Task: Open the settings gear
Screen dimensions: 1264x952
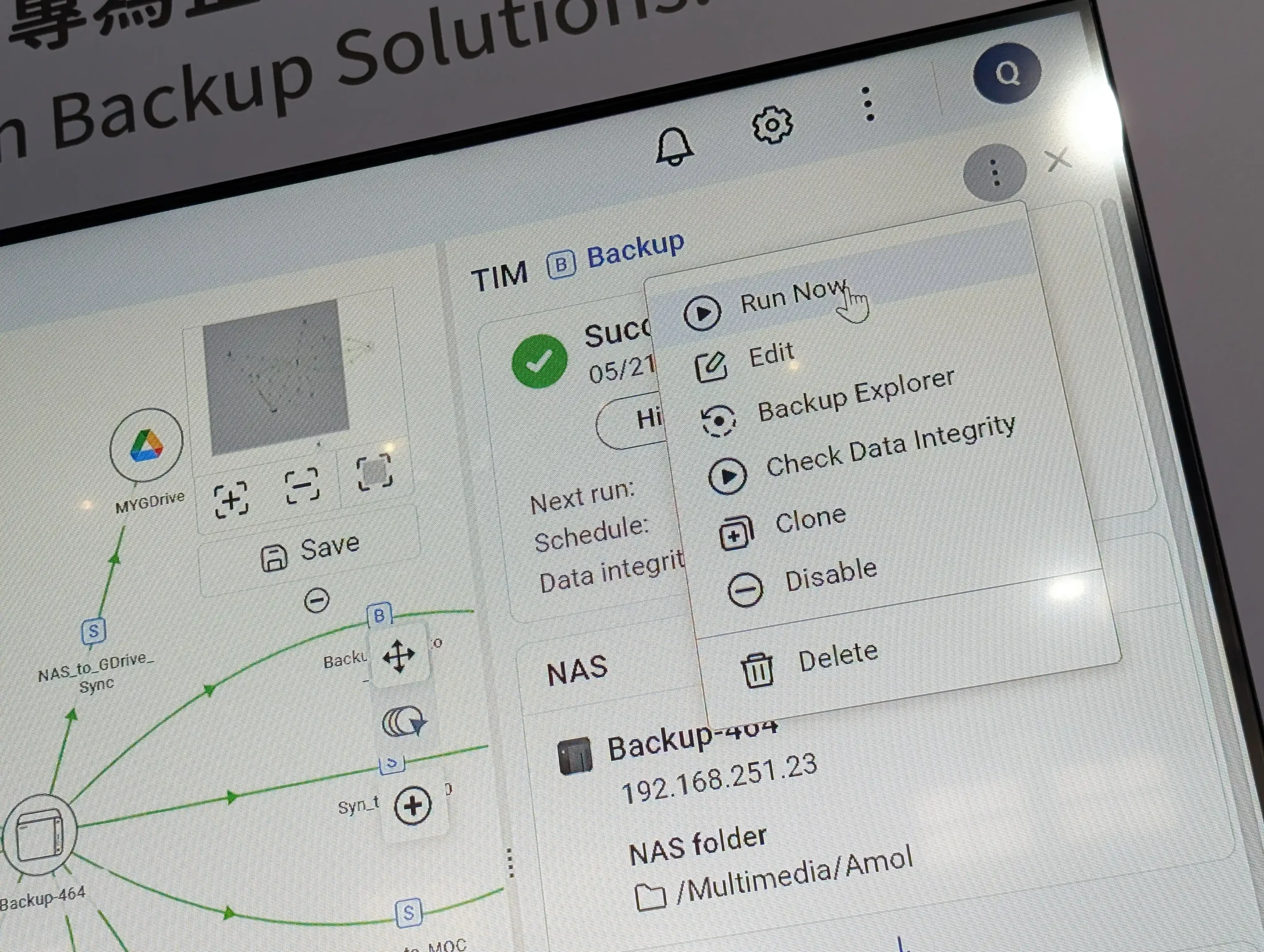Action: (772, 124)
